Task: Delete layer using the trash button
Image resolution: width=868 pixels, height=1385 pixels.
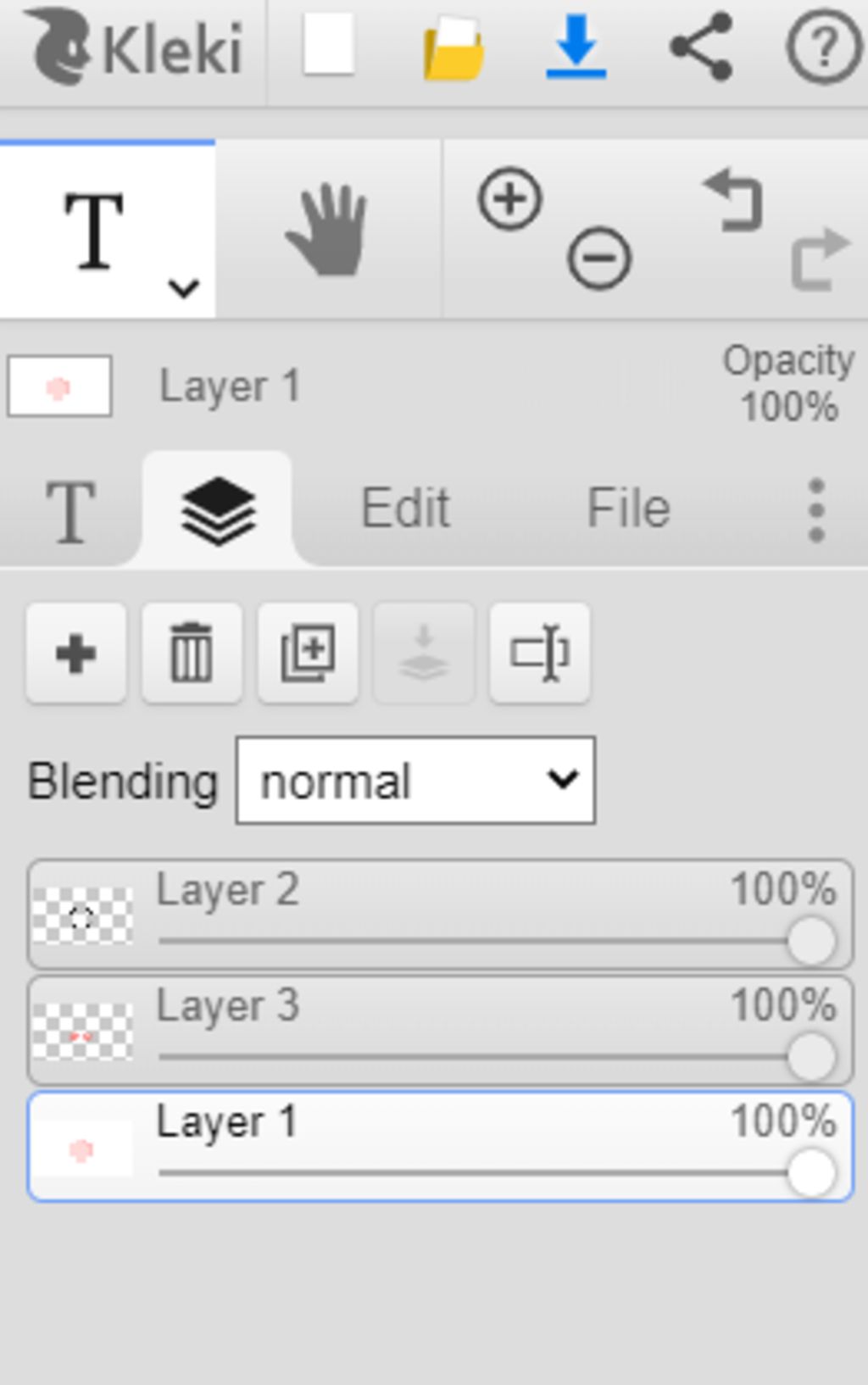Action: pyautogui.click(x=192, y=653)
